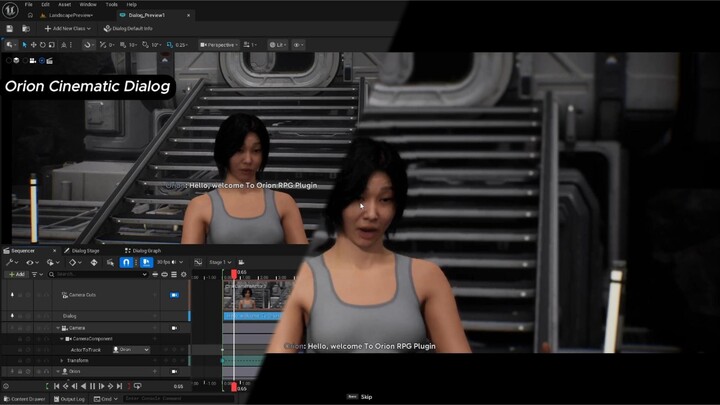The image size is (720, 405).
Task: Click the save asset floppy-disk icon
Action: pyautogui.click(x=9, y=28)
